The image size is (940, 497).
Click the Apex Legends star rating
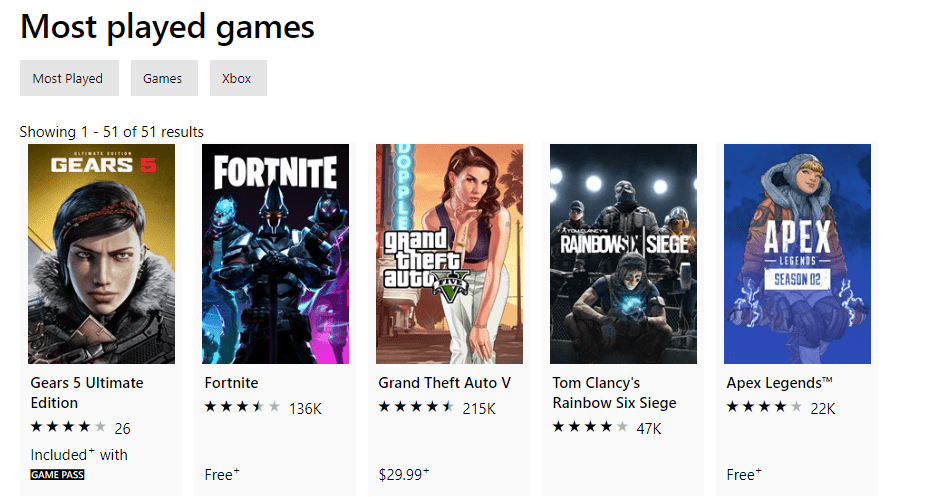[764, 407]
